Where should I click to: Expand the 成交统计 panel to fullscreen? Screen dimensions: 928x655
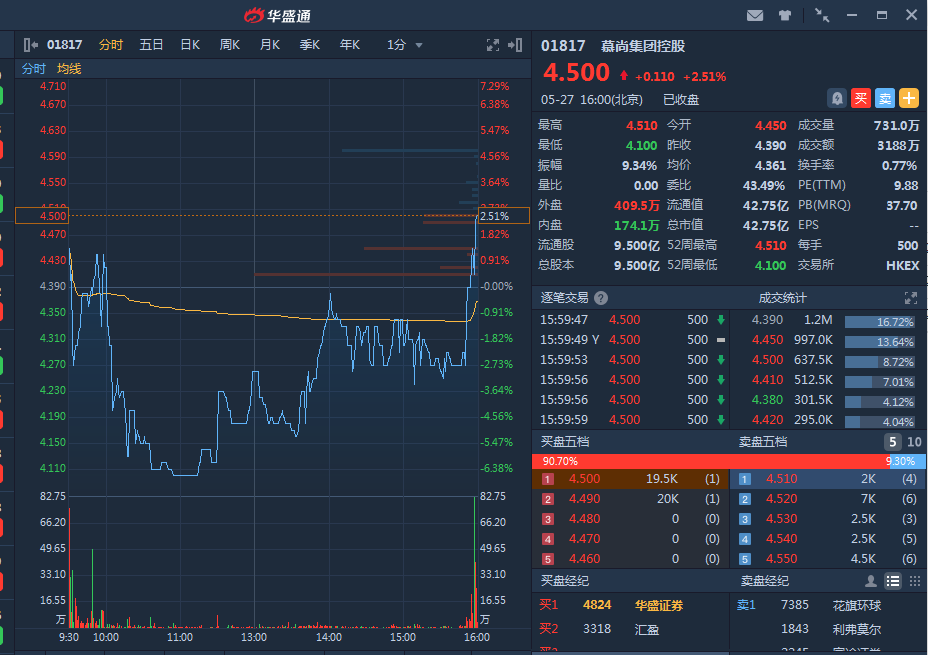click(910, 298)
